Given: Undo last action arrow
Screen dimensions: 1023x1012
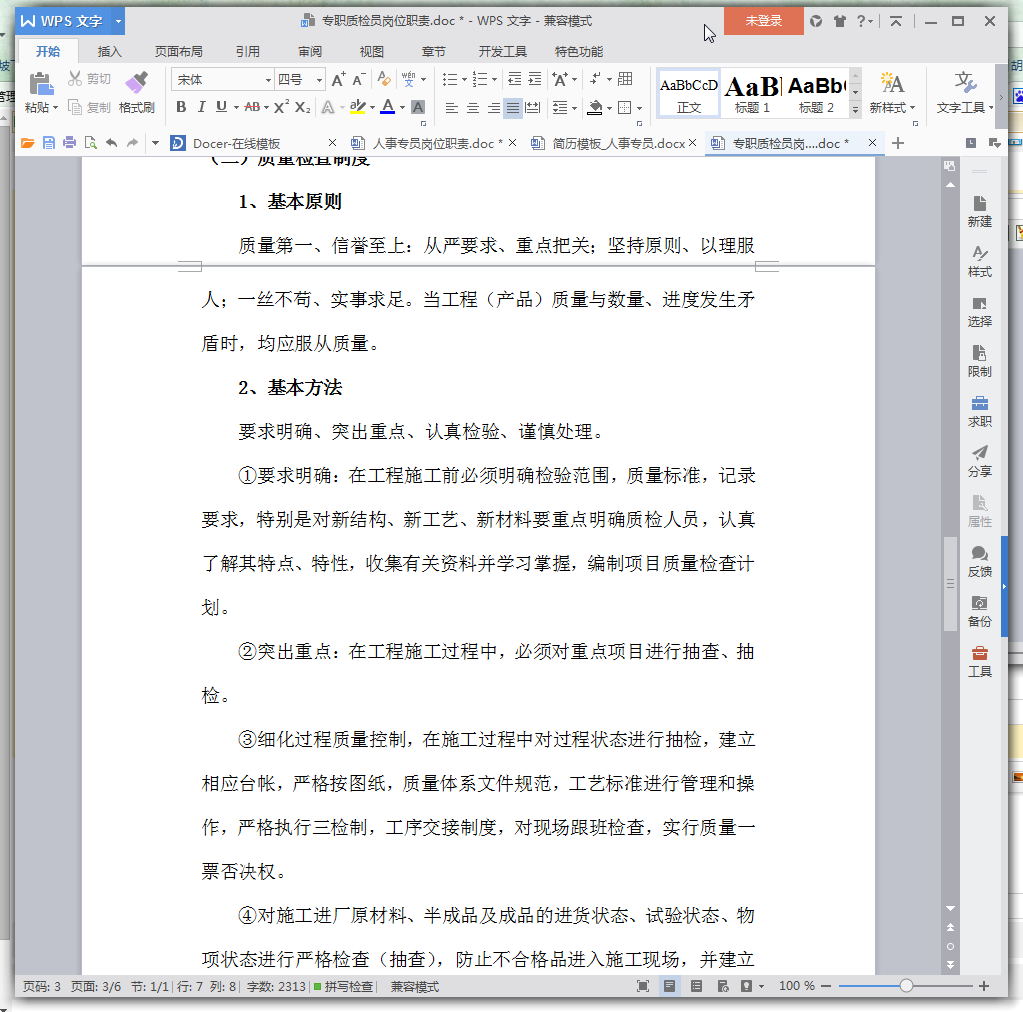Looking at the screenshot, I should 112,143.
